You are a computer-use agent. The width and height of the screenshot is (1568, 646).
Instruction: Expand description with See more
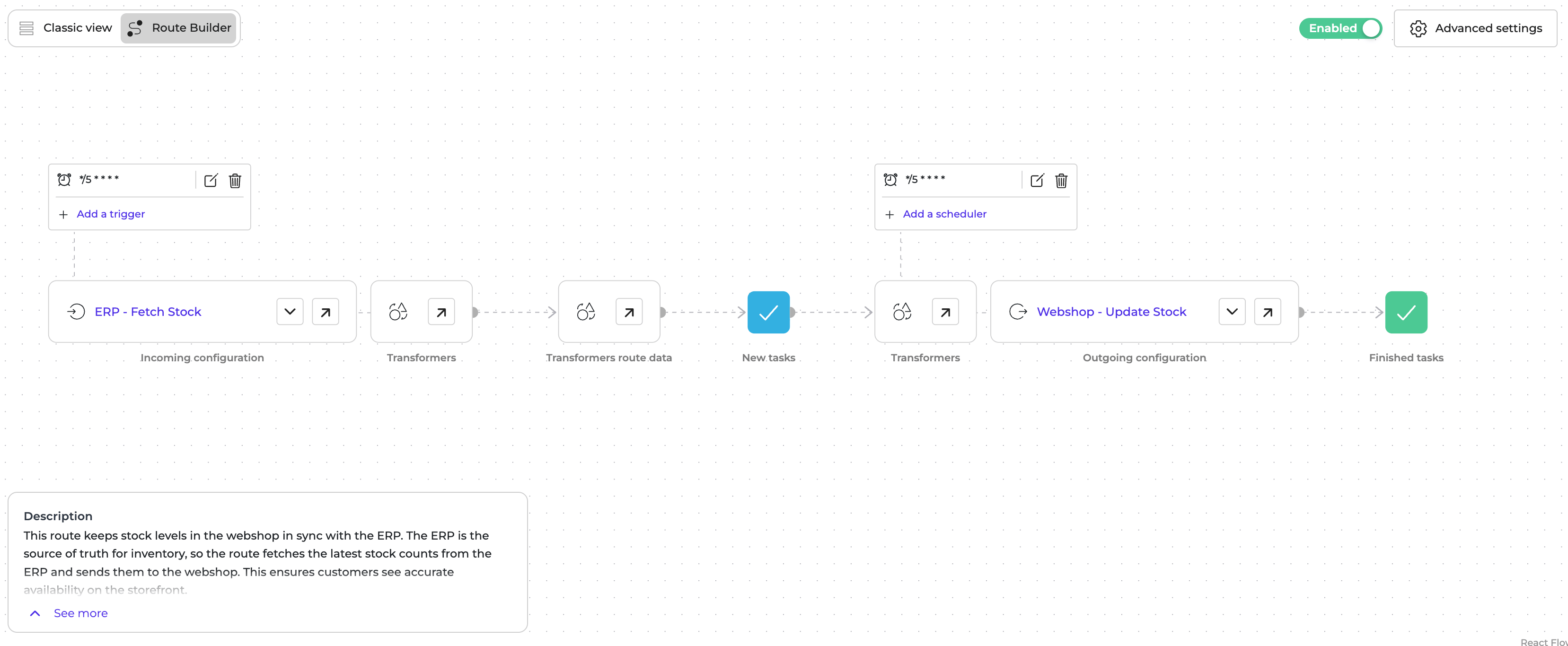(80, 613)
